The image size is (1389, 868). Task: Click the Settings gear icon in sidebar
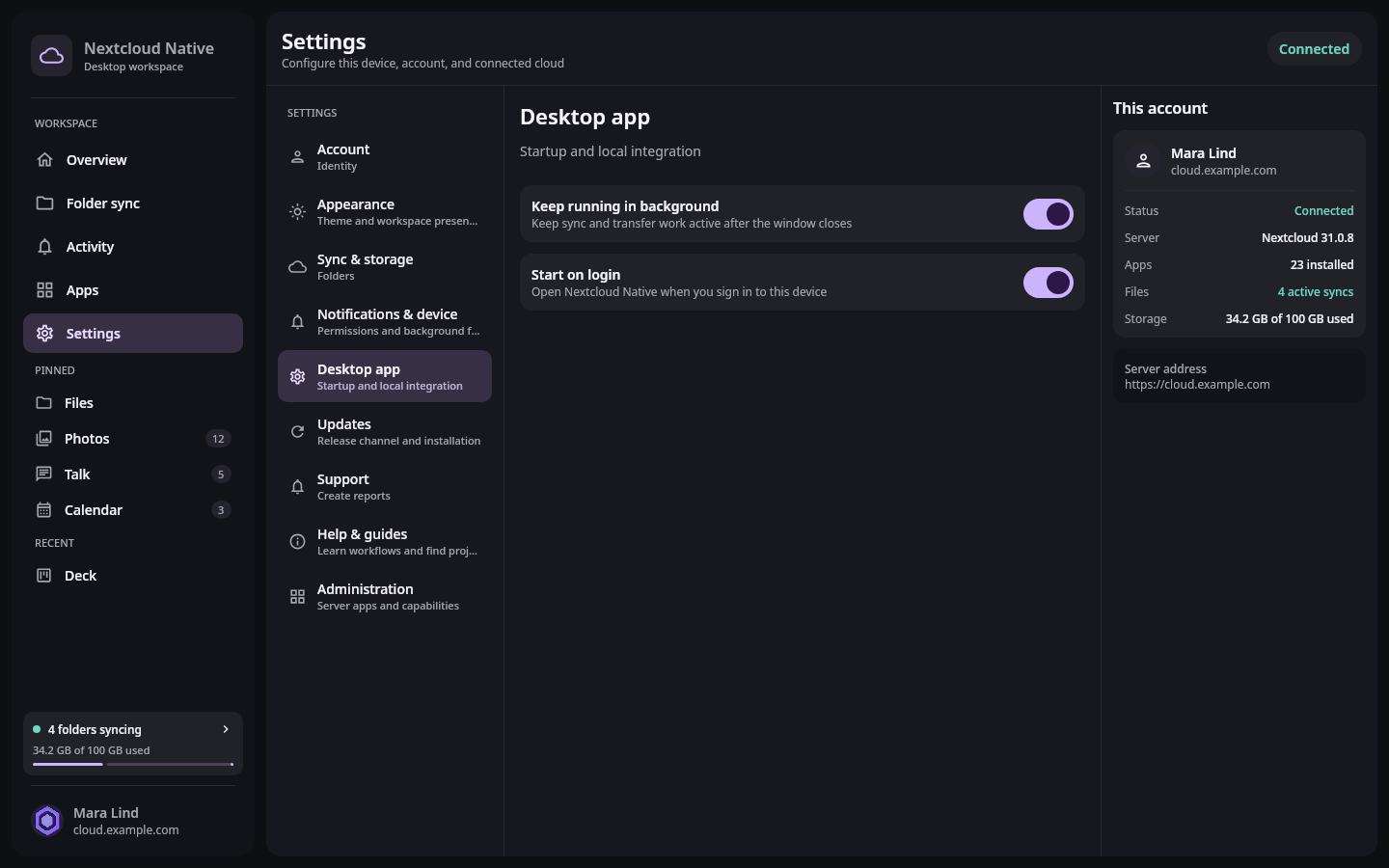click(x=44, y=334)
